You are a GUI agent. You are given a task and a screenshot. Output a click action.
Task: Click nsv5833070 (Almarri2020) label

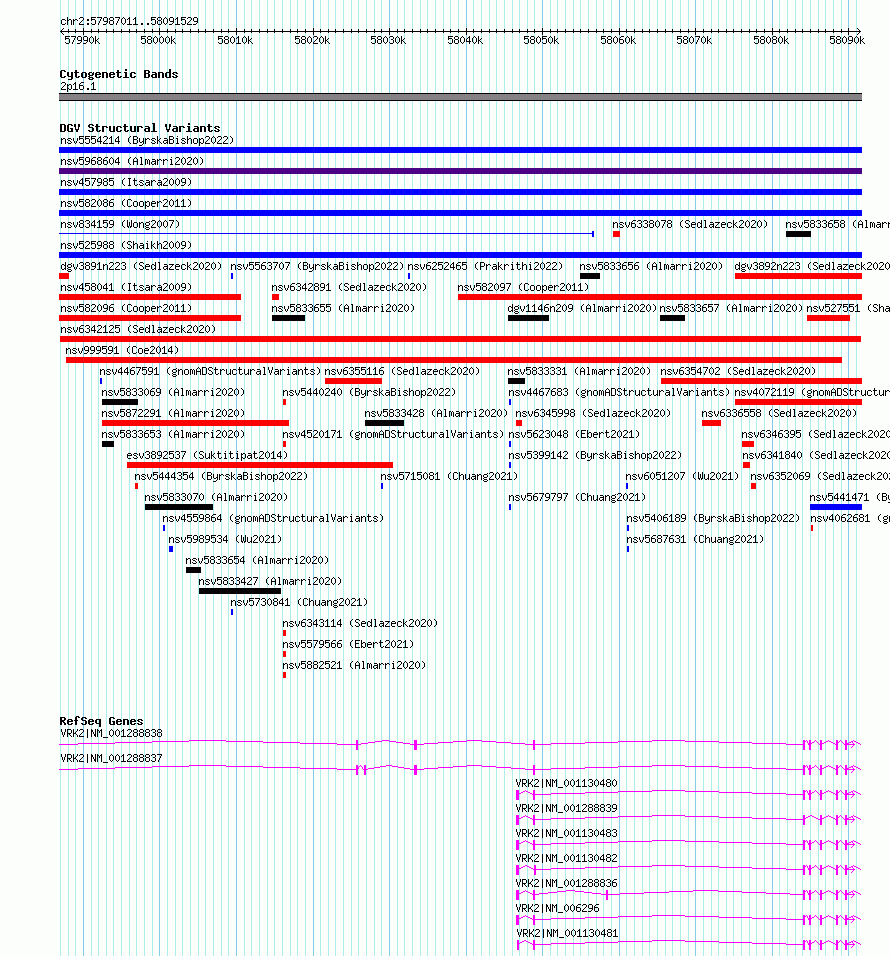(216, 498)
